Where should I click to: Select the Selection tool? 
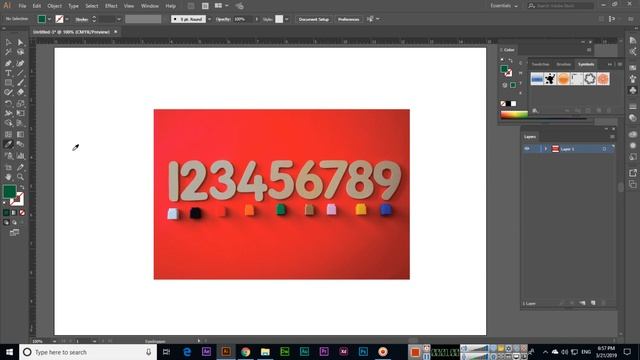8,42
